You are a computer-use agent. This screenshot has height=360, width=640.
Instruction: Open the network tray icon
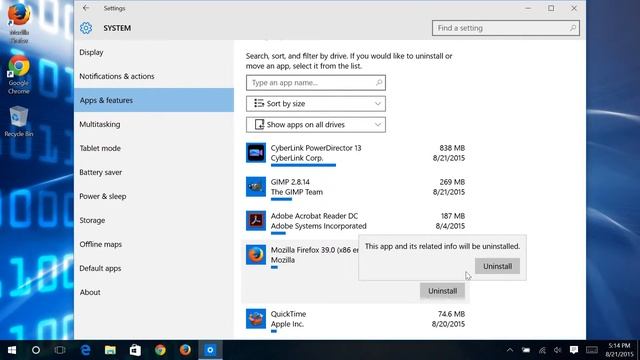(x=542, y=350)
